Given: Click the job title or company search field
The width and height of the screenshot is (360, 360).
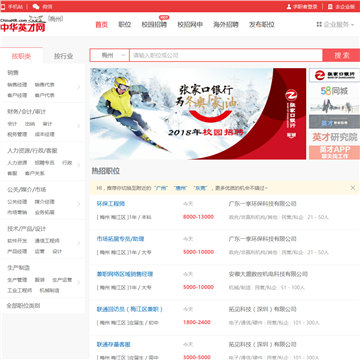Looking at the screenshot, I should click(x=226, y=55).
